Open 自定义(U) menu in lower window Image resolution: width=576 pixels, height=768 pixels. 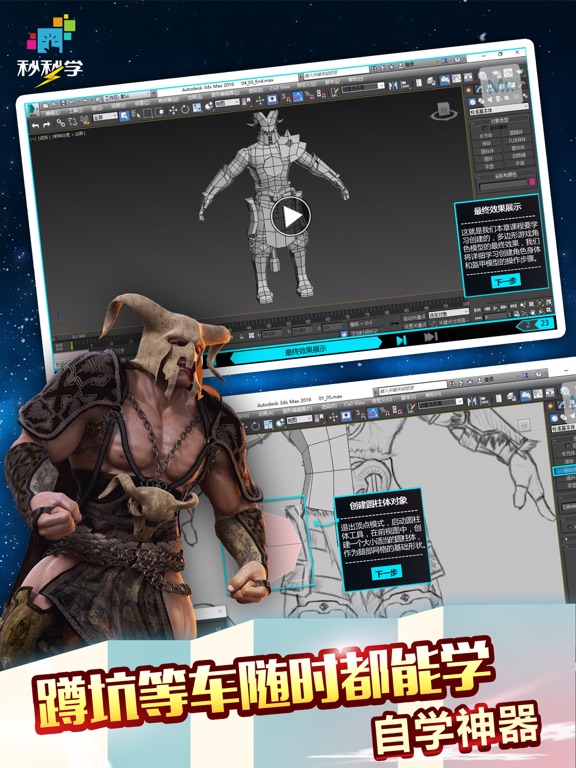(382, 400)
